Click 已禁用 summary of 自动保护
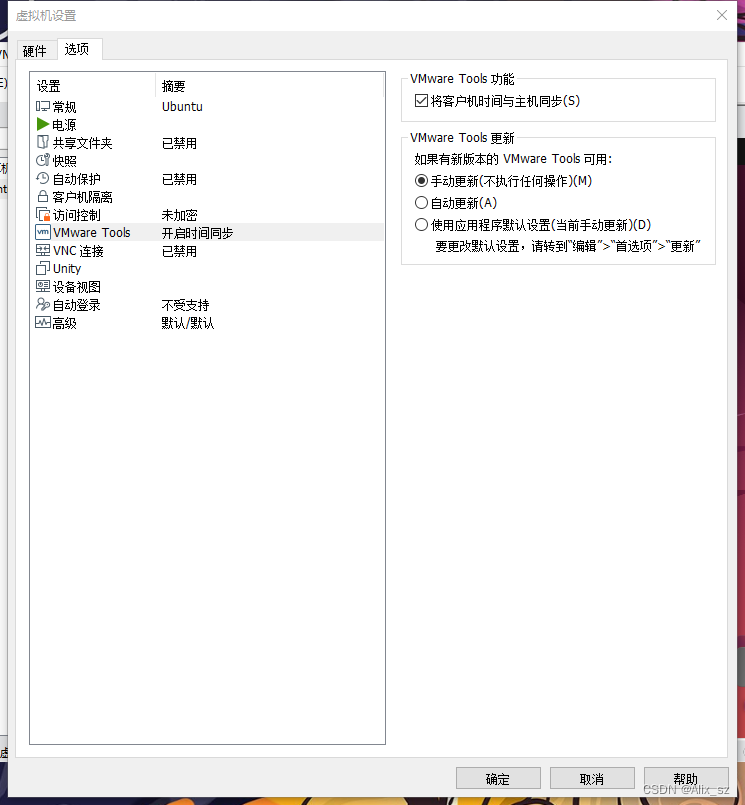The height and width of the screenshot is (805, 745). coord(179,179)
